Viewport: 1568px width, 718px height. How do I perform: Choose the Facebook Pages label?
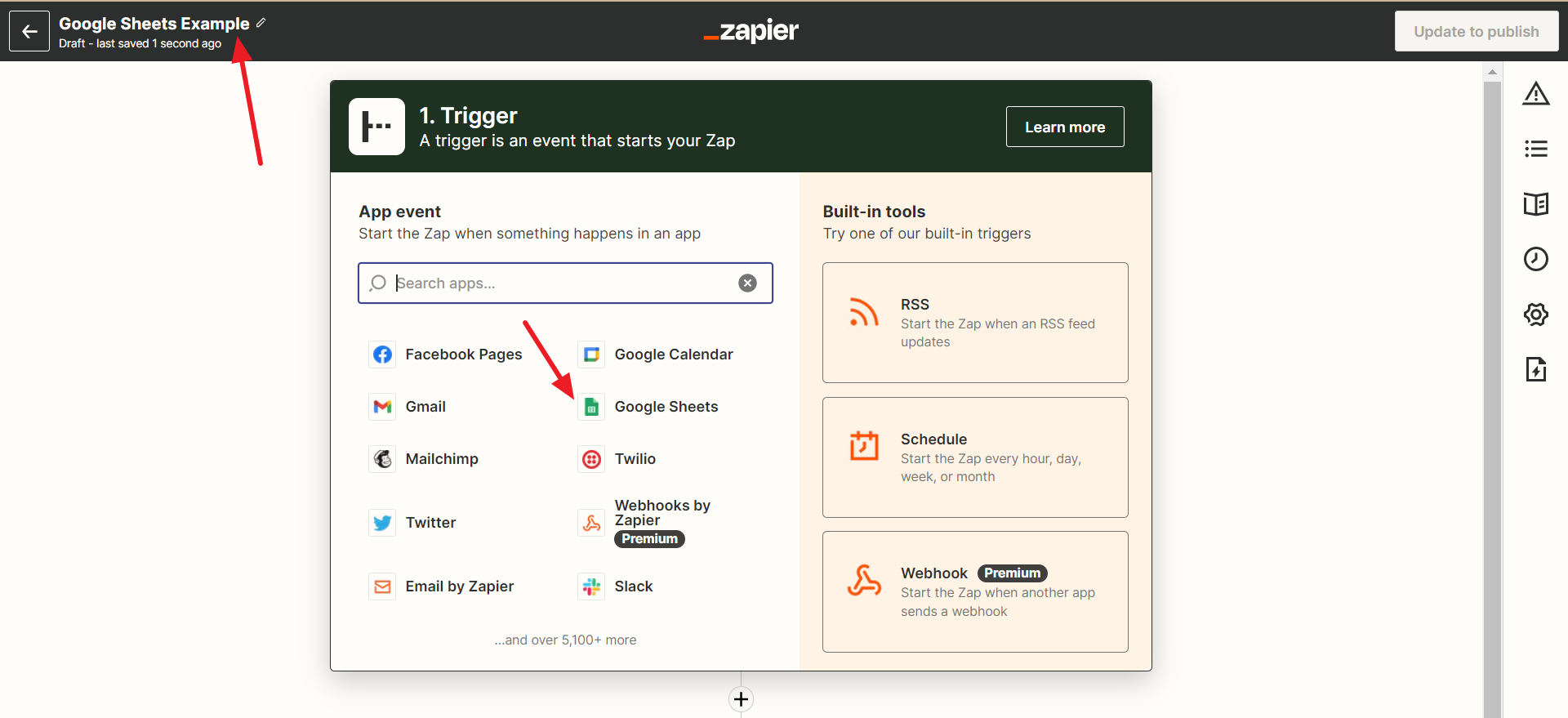coord(464,355)
